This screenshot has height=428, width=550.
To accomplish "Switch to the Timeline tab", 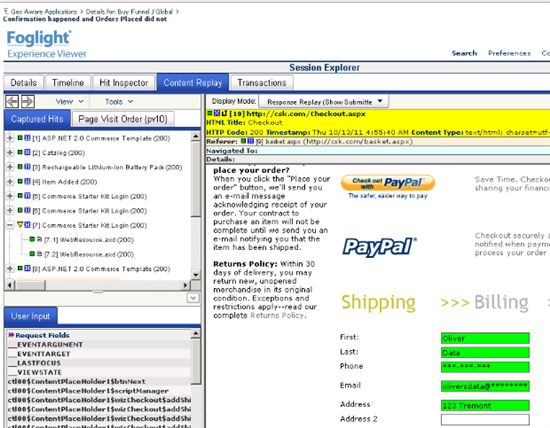I will click(x=68, y=83).
